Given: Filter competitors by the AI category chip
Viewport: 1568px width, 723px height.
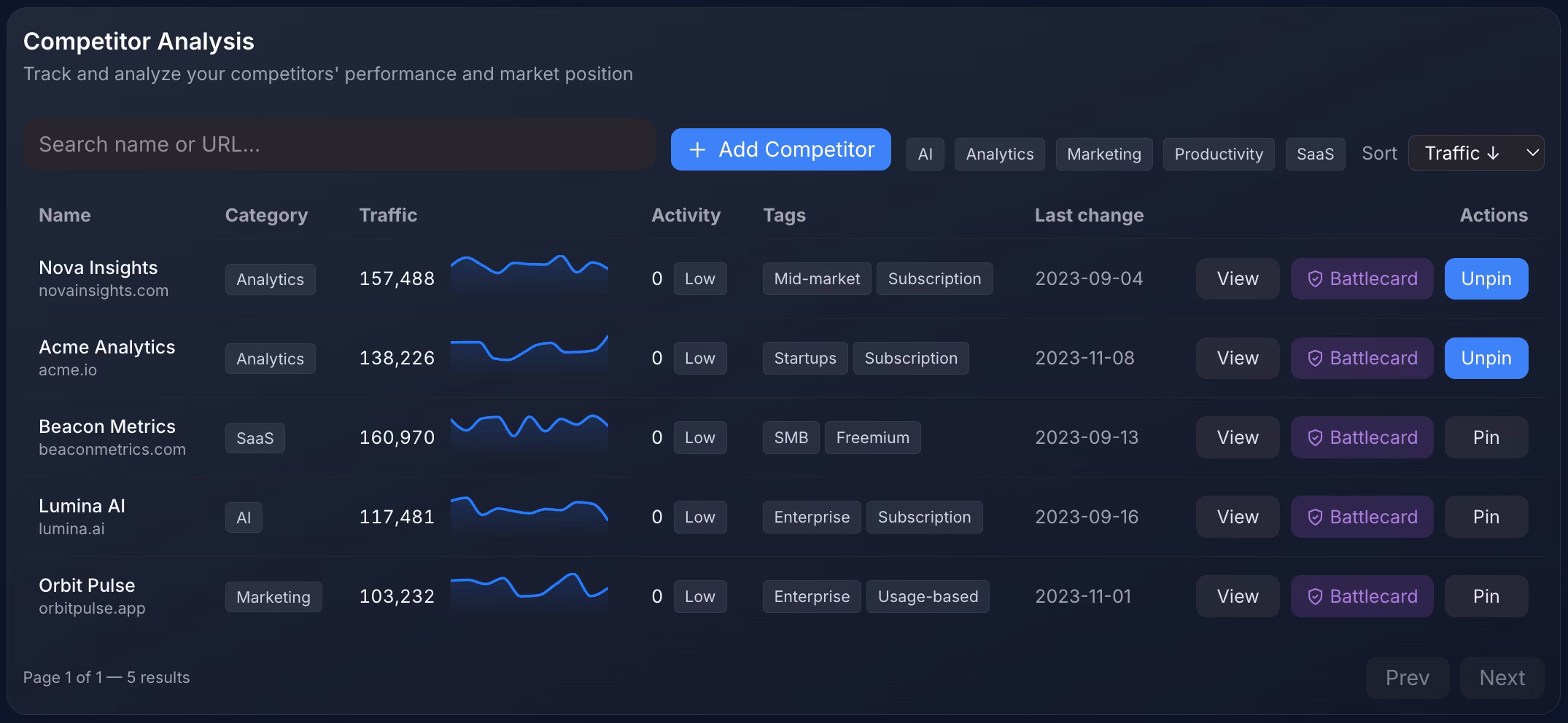Looking at the screenshot, I should 925,155.
